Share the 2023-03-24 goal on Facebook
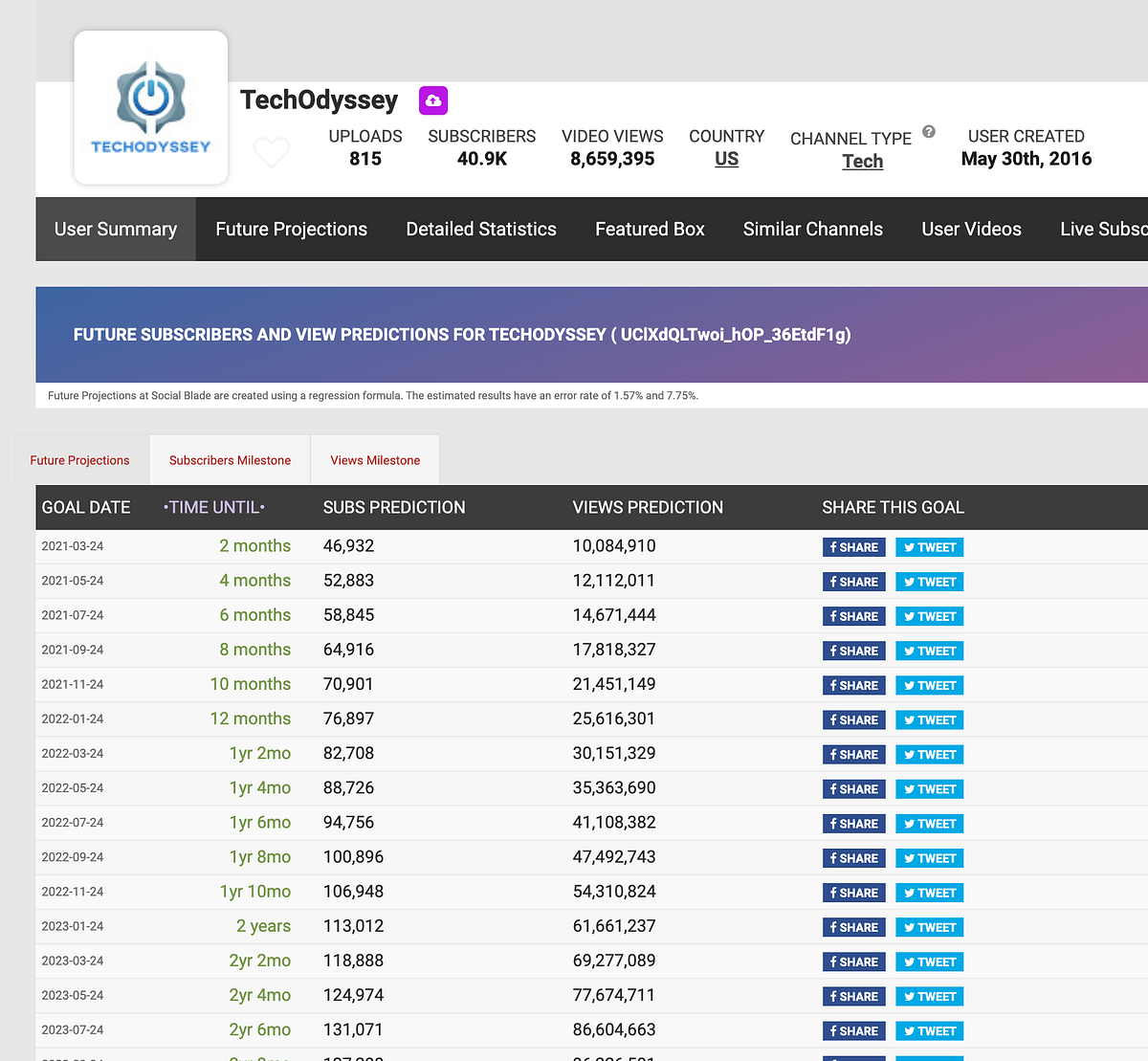Screen dimensions: 1148x1061 click(x=854, y=962)
